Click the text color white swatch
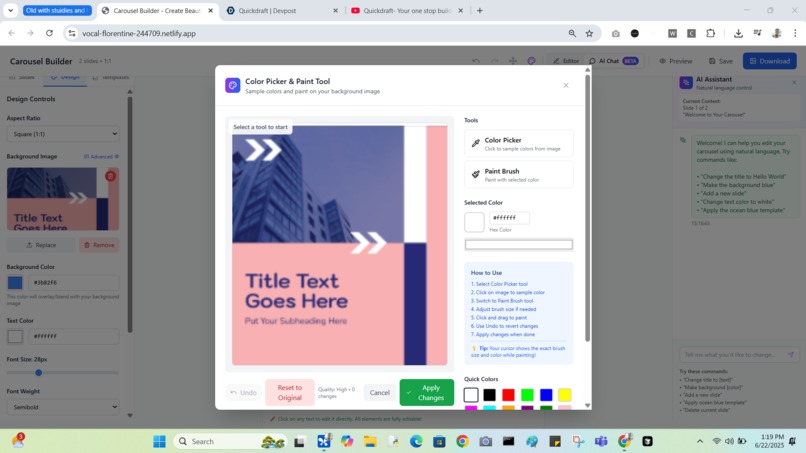 (15, 336)
